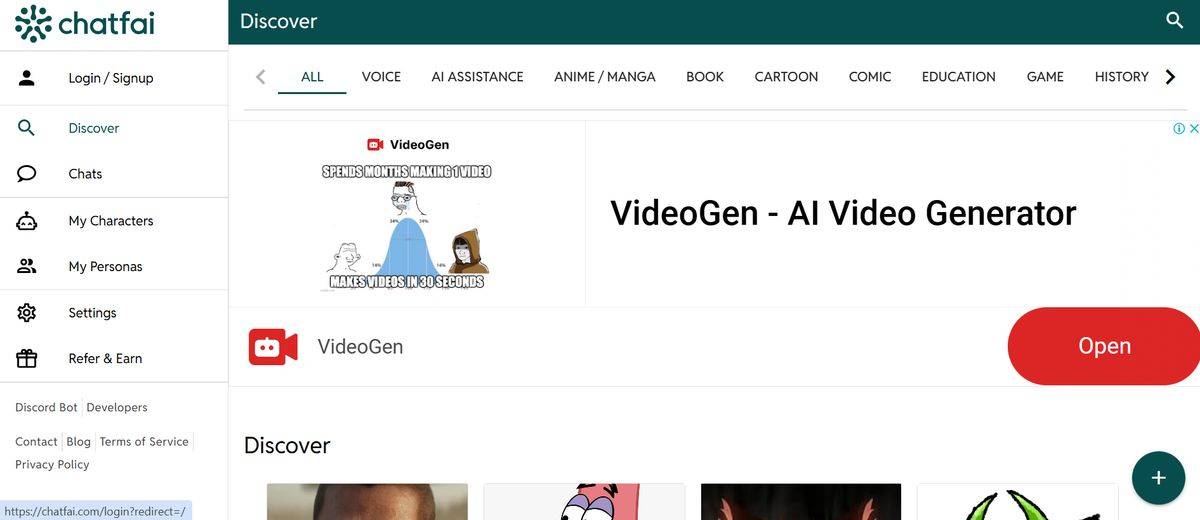Open the Privacy Policy link
Screen dimensions: 1200x520
(x=52, y=465)
